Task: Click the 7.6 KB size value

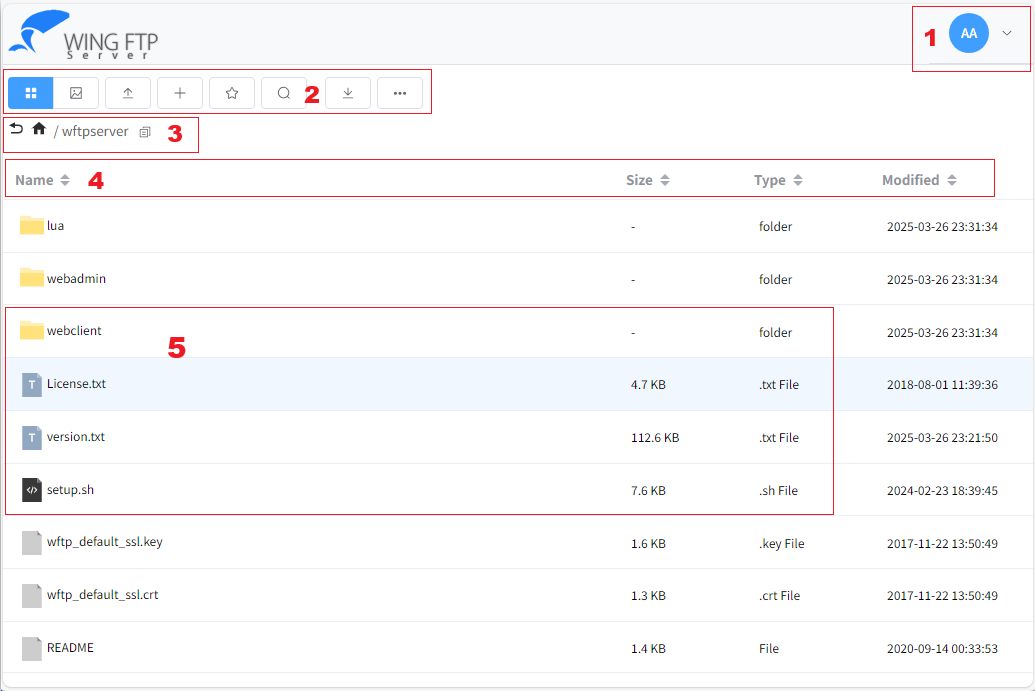Action: (x=648, y=490)
